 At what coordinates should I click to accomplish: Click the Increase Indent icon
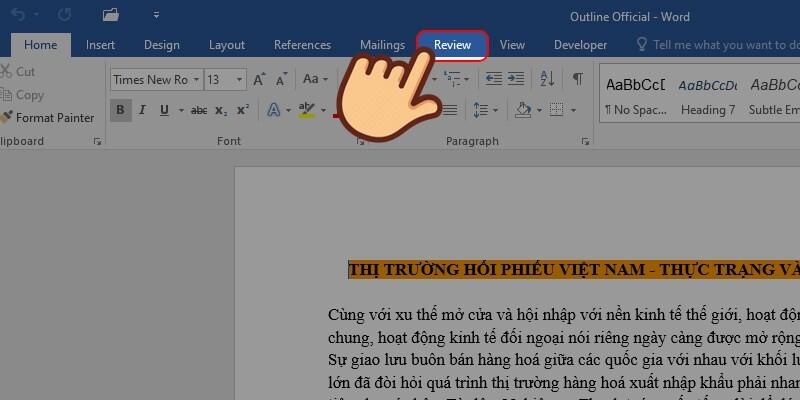[x=516, y=79]
